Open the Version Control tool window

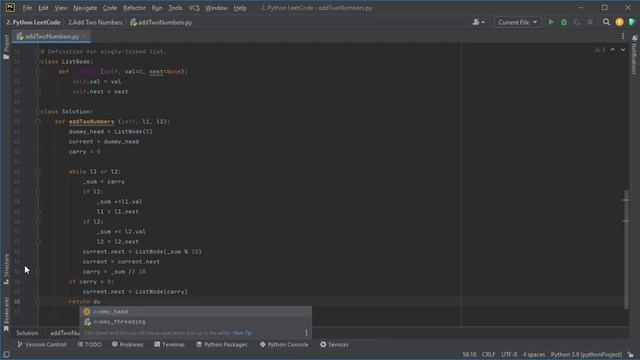42,345
